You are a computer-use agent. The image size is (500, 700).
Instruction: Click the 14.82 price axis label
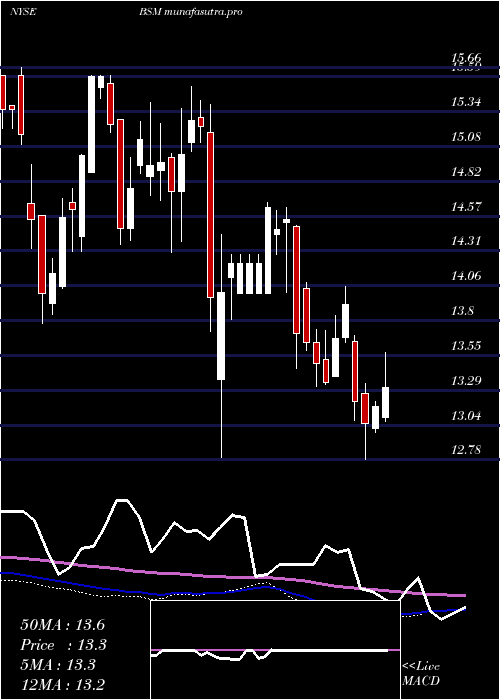466,171
